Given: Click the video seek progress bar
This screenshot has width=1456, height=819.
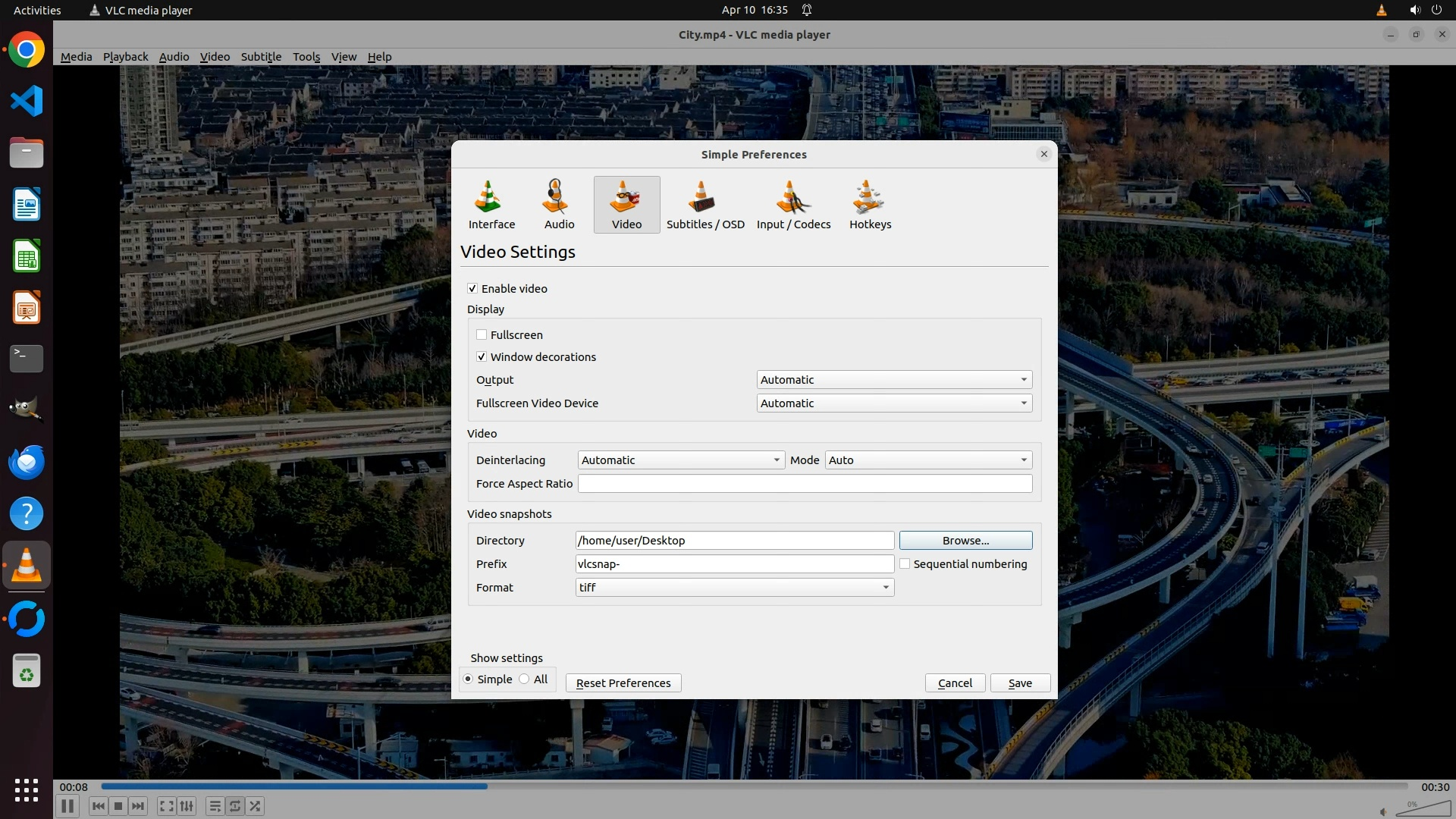Looking at the screenshot, I should coord(754,786).
